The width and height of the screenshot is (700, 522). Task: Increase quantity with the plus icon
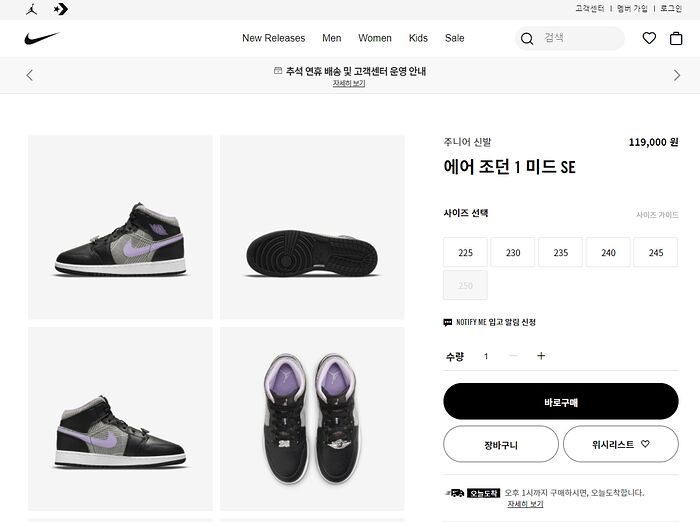tap(541, 356)
